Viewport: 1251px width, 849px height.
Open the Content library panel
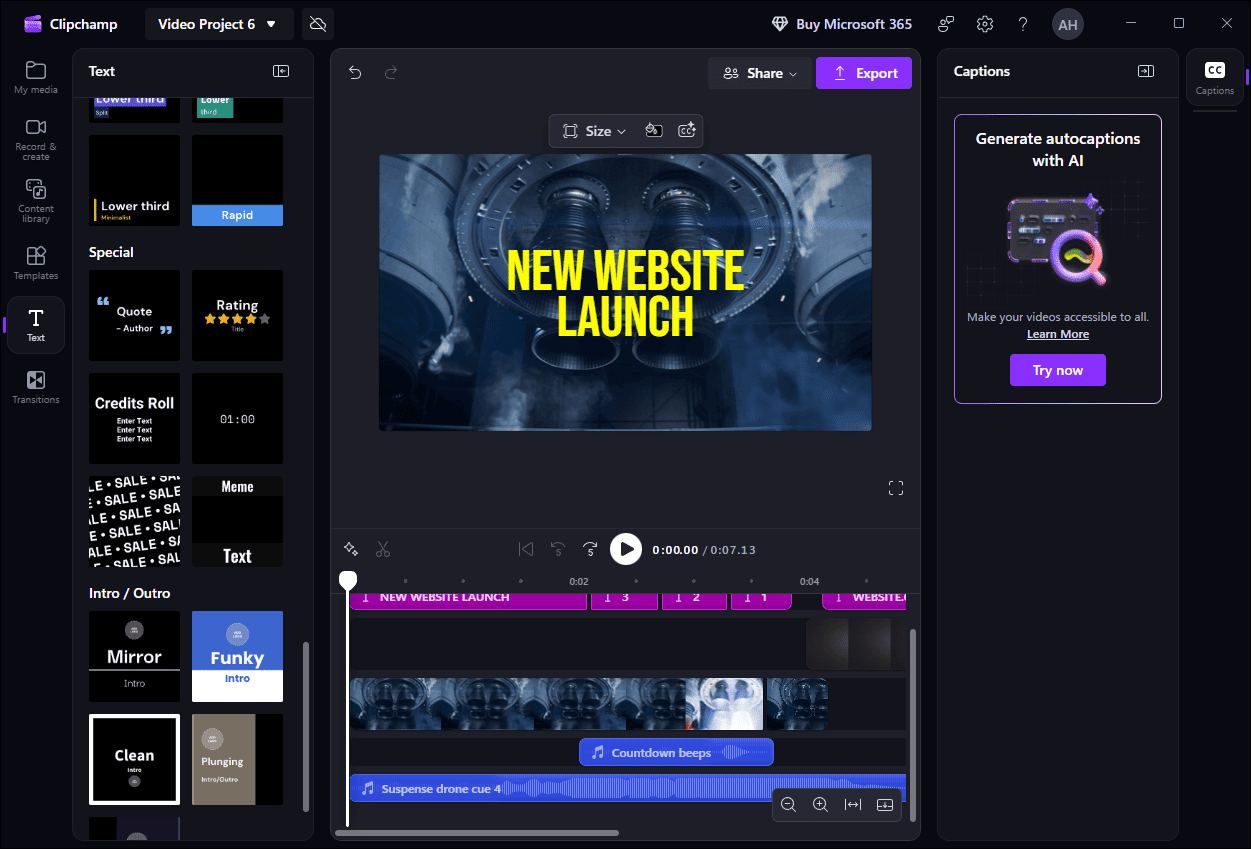(36, 200)
